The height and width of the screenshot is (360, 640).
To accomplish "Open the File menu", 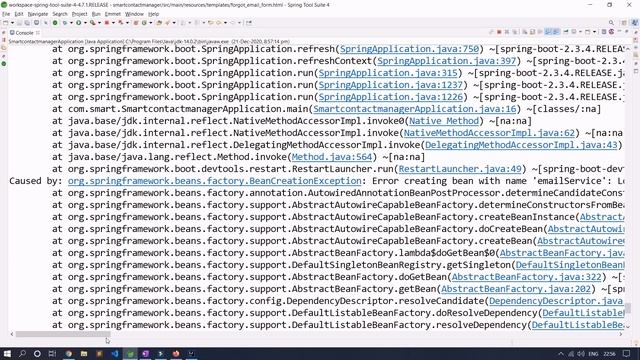I will coord(6,14).
